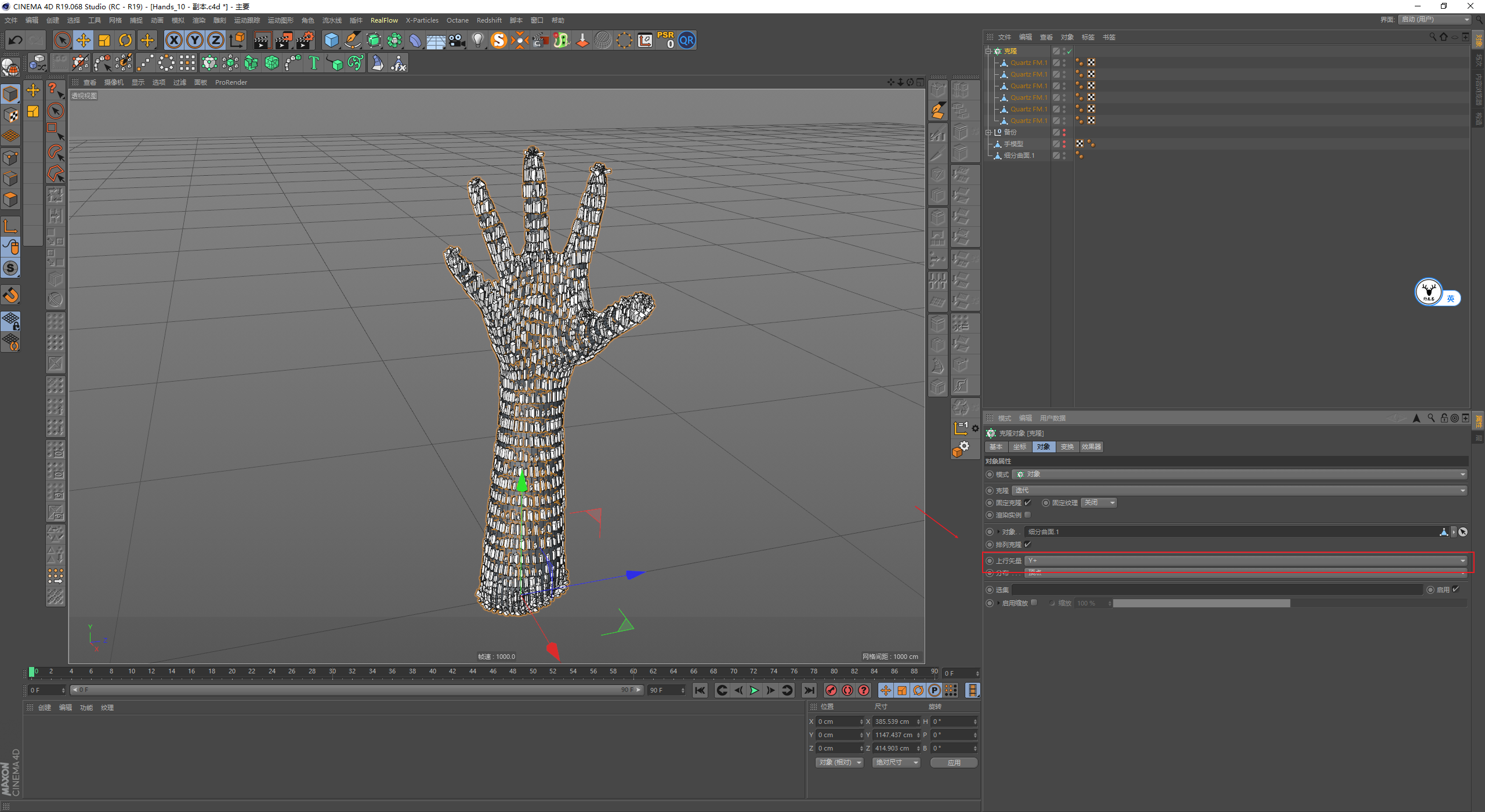Screen dimensions: 1485x812
Task: Open the RealFlow menu
Action: [x=384, y=20]
